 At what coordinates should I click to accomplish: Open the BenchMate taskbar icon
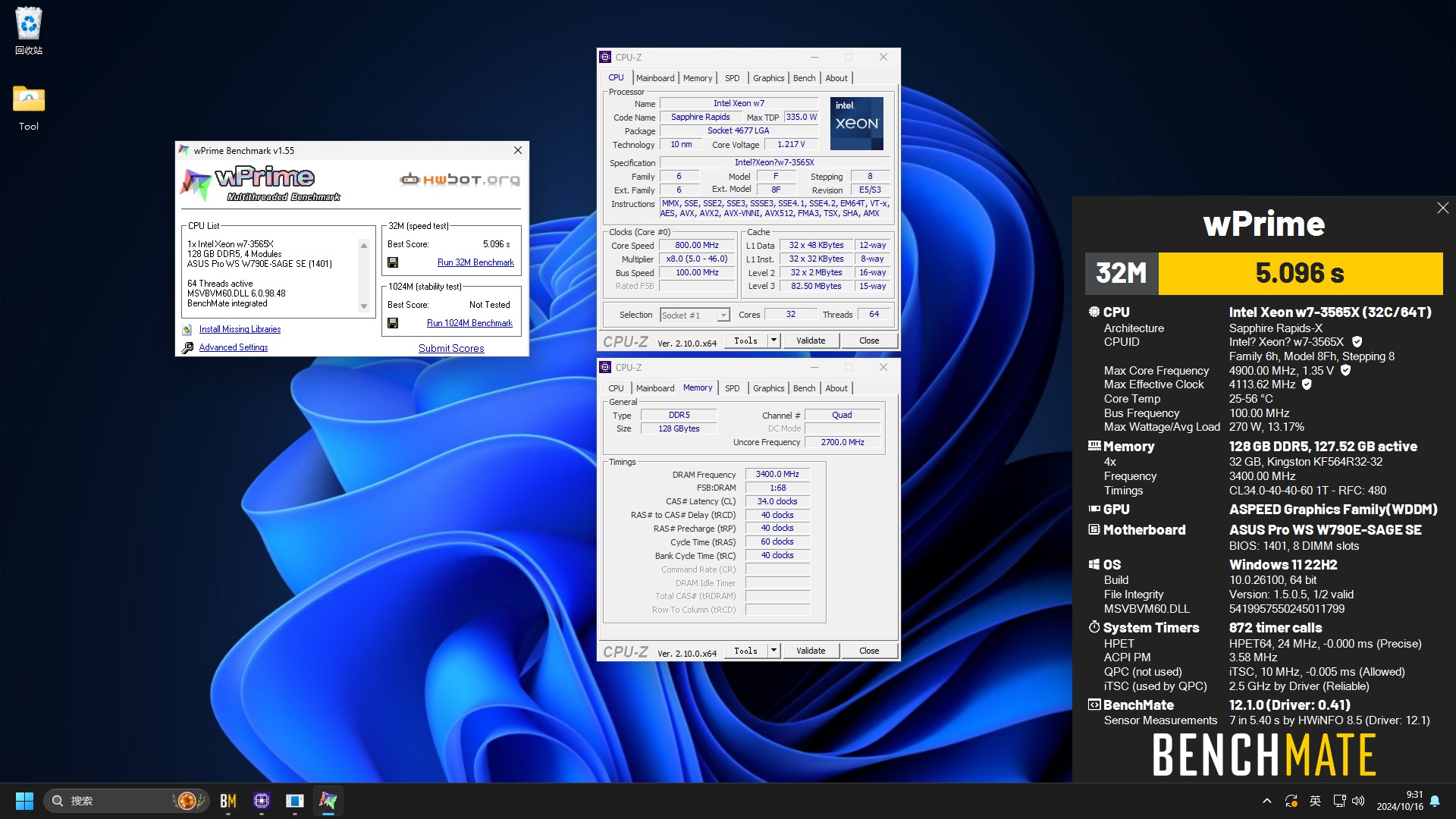[x=228, y=801]
